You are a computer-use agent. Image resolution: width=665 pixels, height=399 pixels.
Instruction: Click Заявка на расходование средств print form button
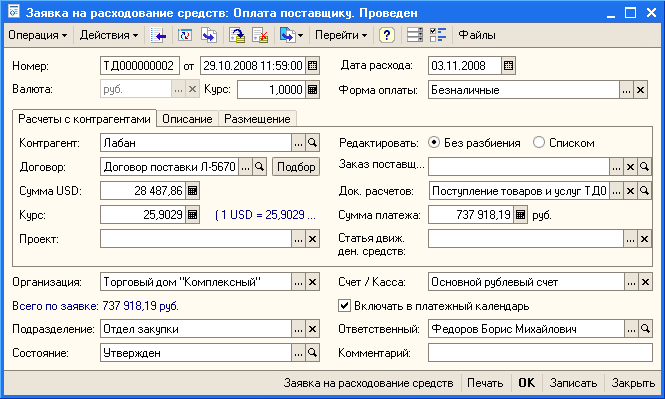[368, 383]
